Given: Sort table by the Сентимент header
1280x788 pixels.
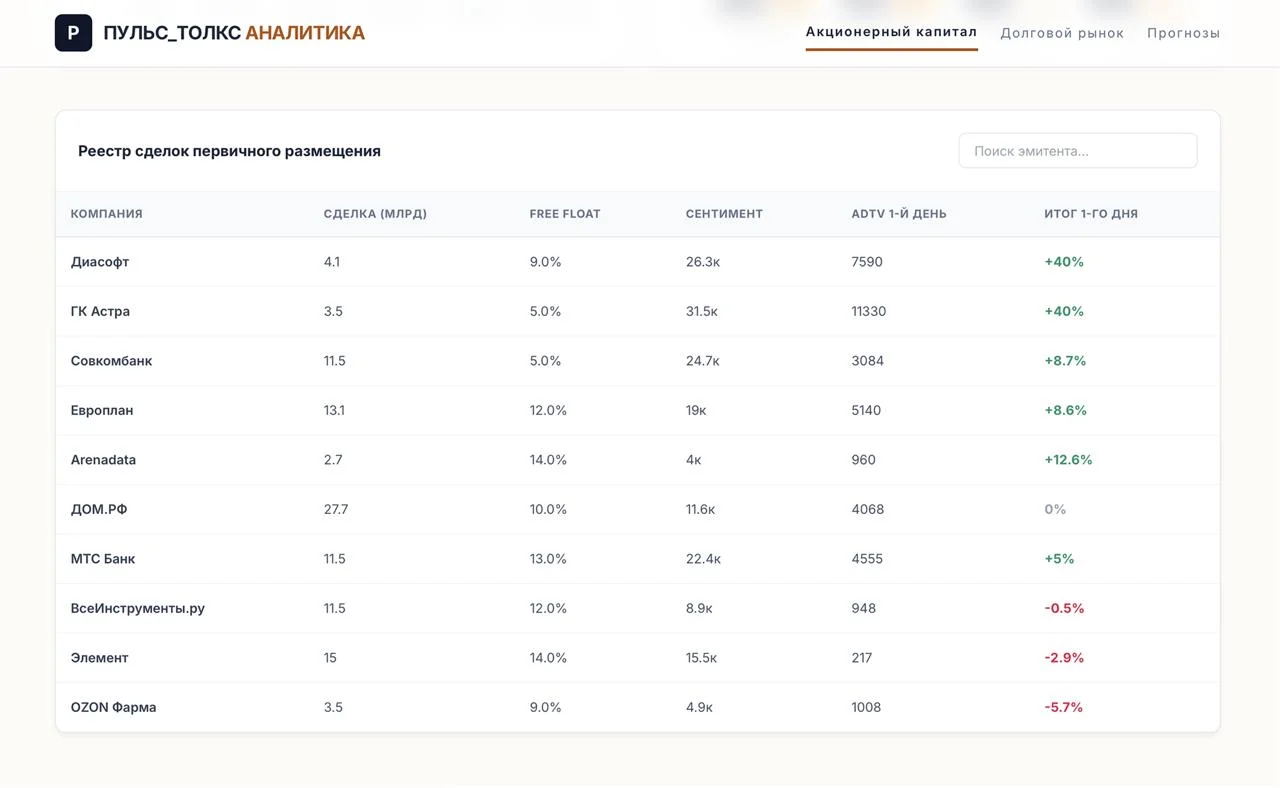Looking at the screenshot, I should (x=724, y=214).
